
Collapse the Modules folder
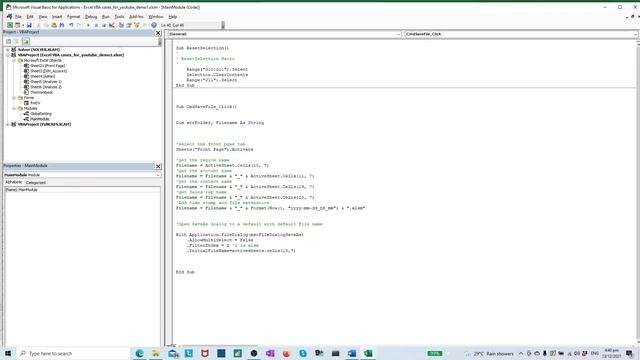14,109
